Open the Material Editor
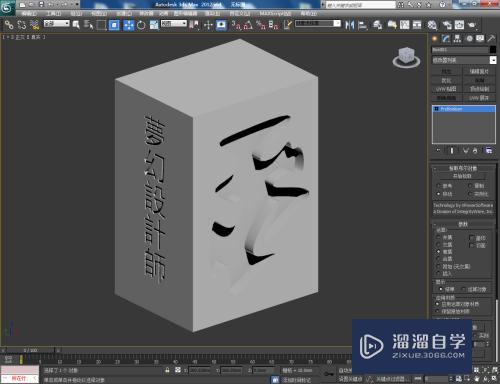The image size is (500, 384). tap(432, 25)
